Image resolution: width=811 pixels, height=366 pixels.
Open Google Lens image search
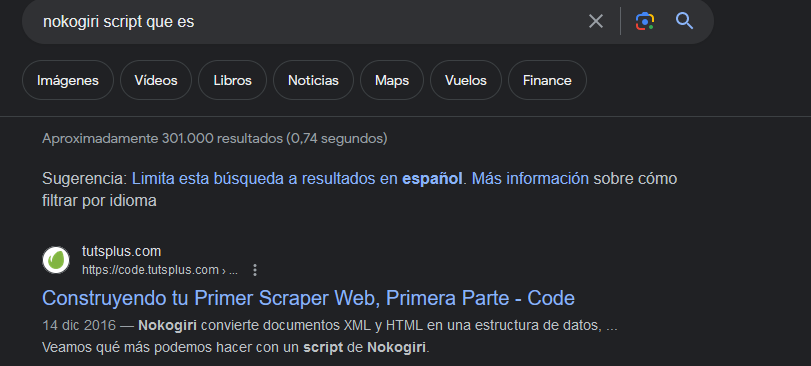coord(644,21)
